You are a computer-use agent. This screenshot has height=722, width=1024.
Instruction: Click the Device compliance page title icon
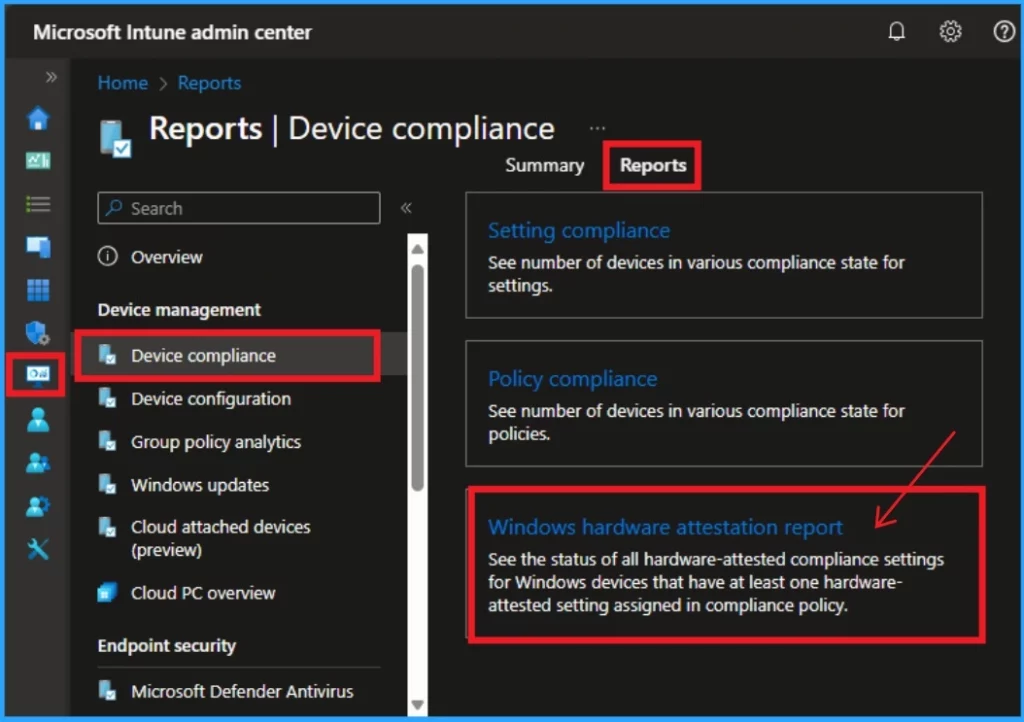click(x=116, y=138)
